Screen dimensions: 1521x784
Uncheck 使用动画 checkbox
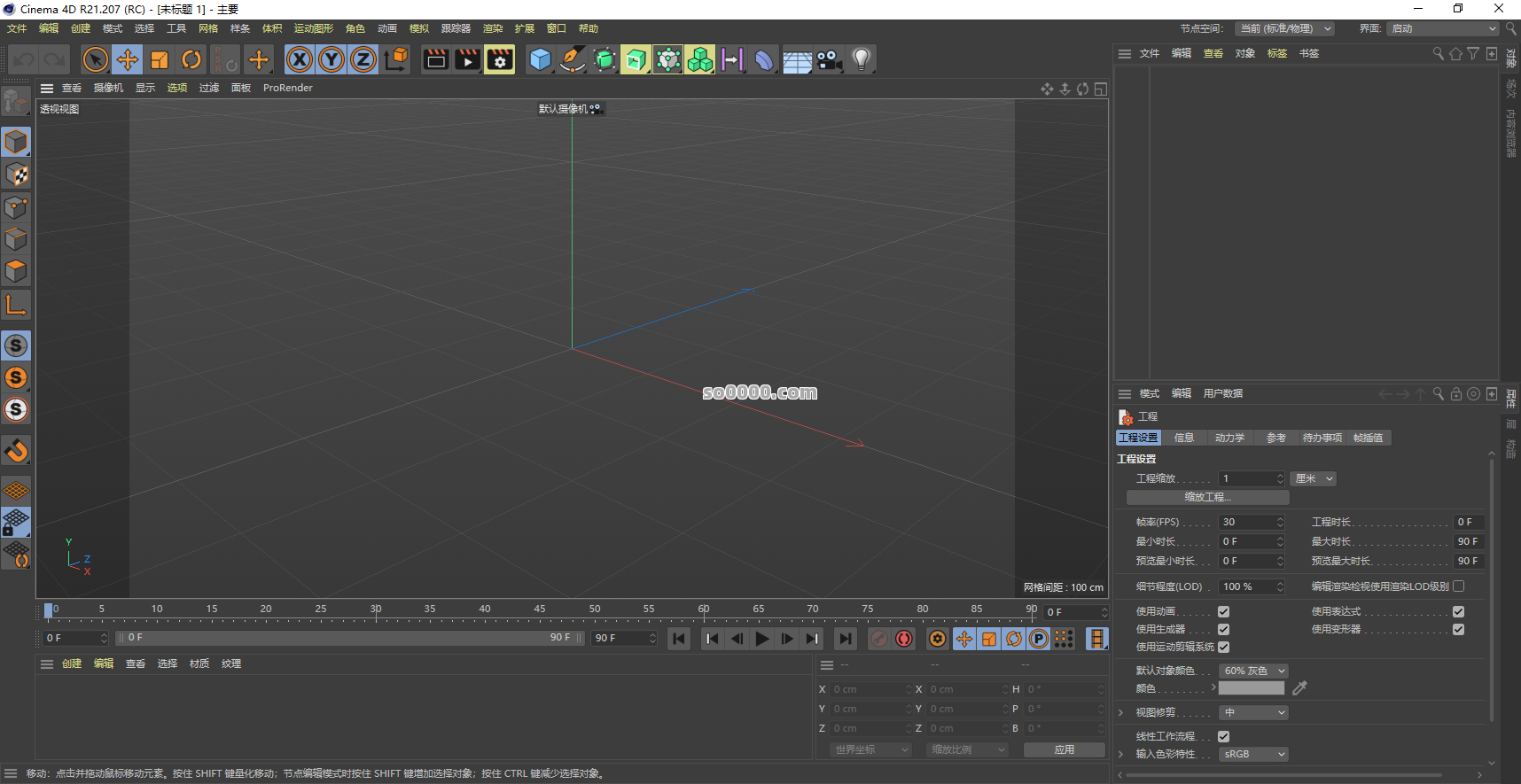[x=1223, y=611]
